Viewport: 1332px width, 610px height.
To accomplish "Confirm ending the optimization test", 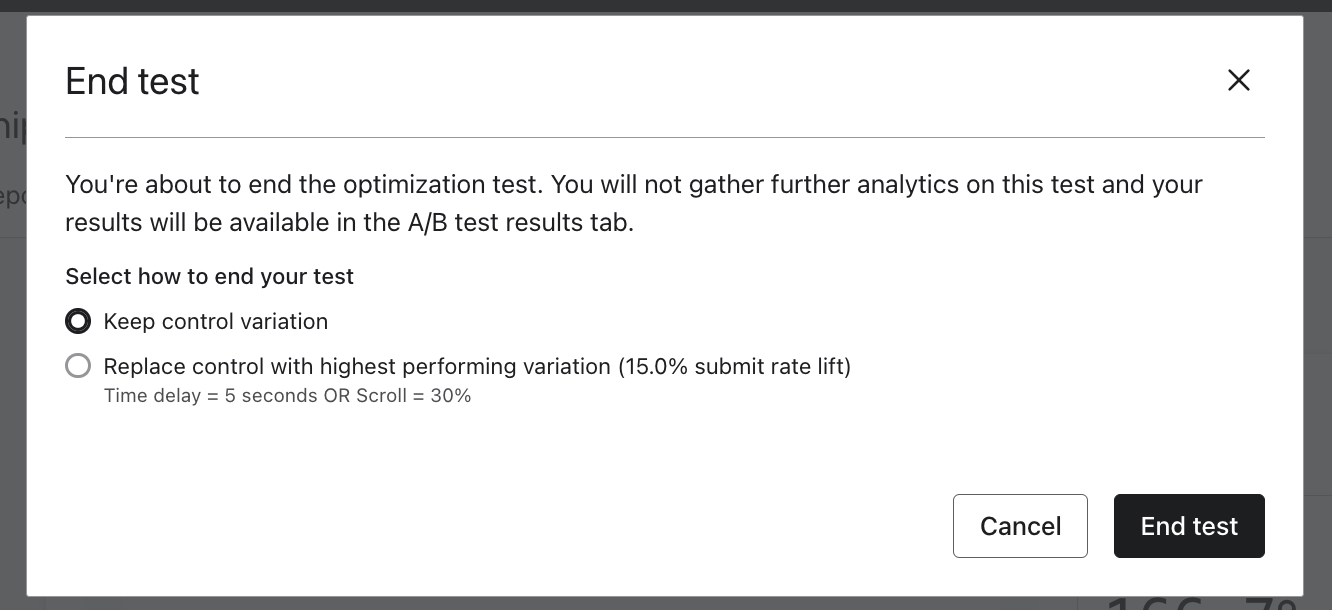I will coord(1189,525).
